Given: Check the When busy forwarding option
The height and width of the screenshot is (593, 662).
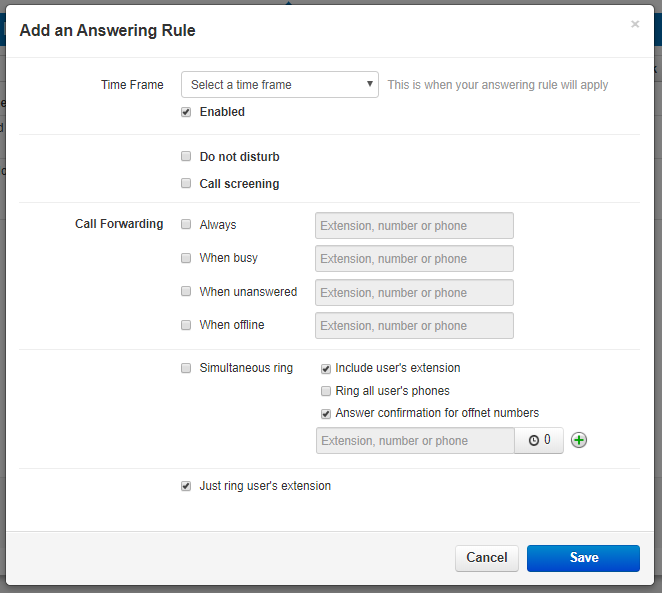Looking at the screenshot, I should point(186,258).
